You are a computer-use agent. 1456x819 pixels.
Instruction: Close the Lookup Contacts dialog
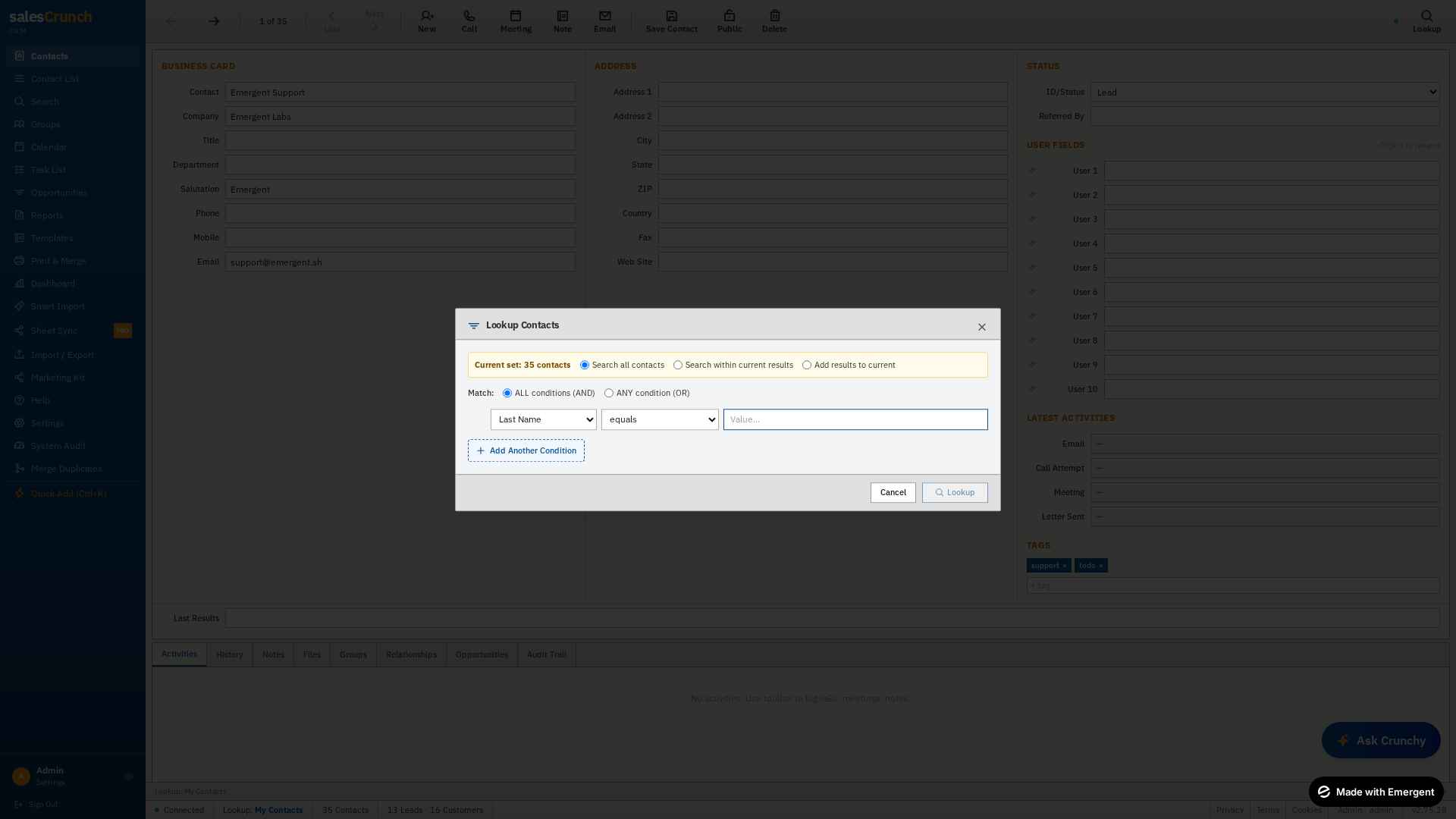click(x=982, y=327)
